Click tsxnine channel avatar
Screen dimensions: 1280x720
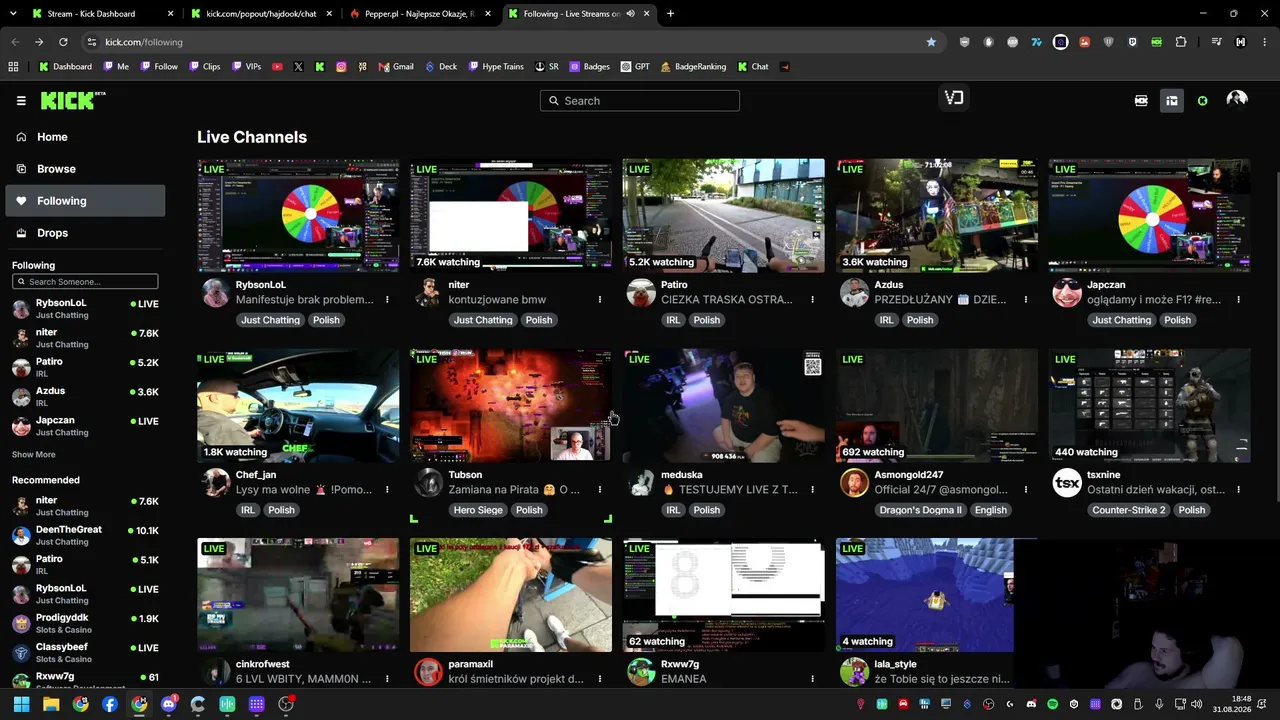(1067, 483)
